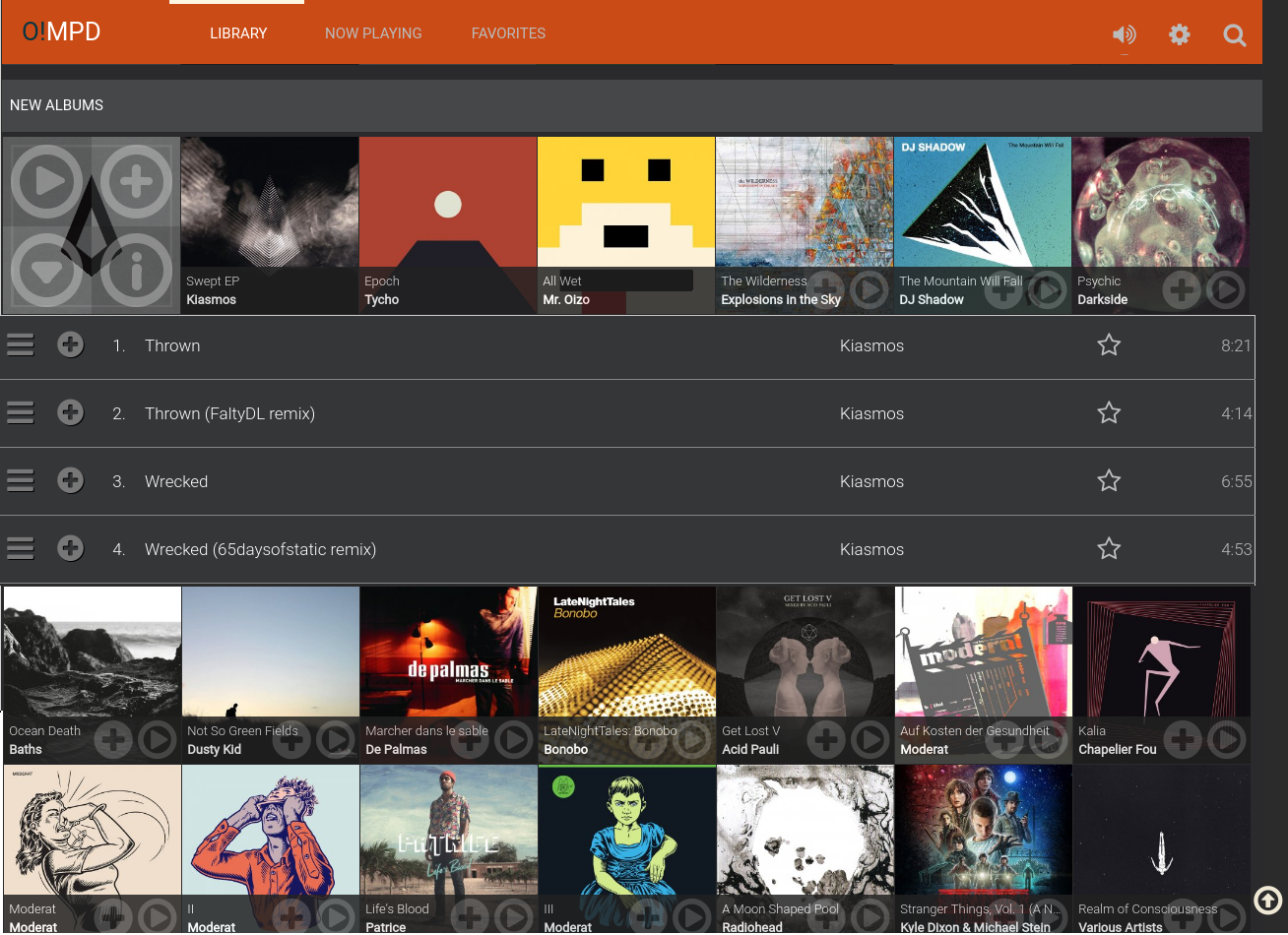
Task: Play Ocean Death album by Baths
Action: click(x=158, y=739)
